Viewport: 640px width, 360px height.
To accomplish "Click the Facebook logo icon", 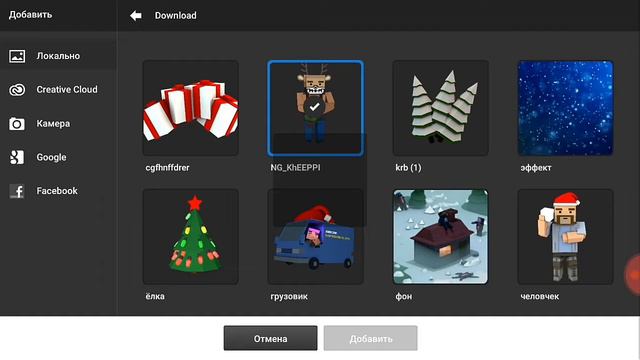I will click(17, 191).
